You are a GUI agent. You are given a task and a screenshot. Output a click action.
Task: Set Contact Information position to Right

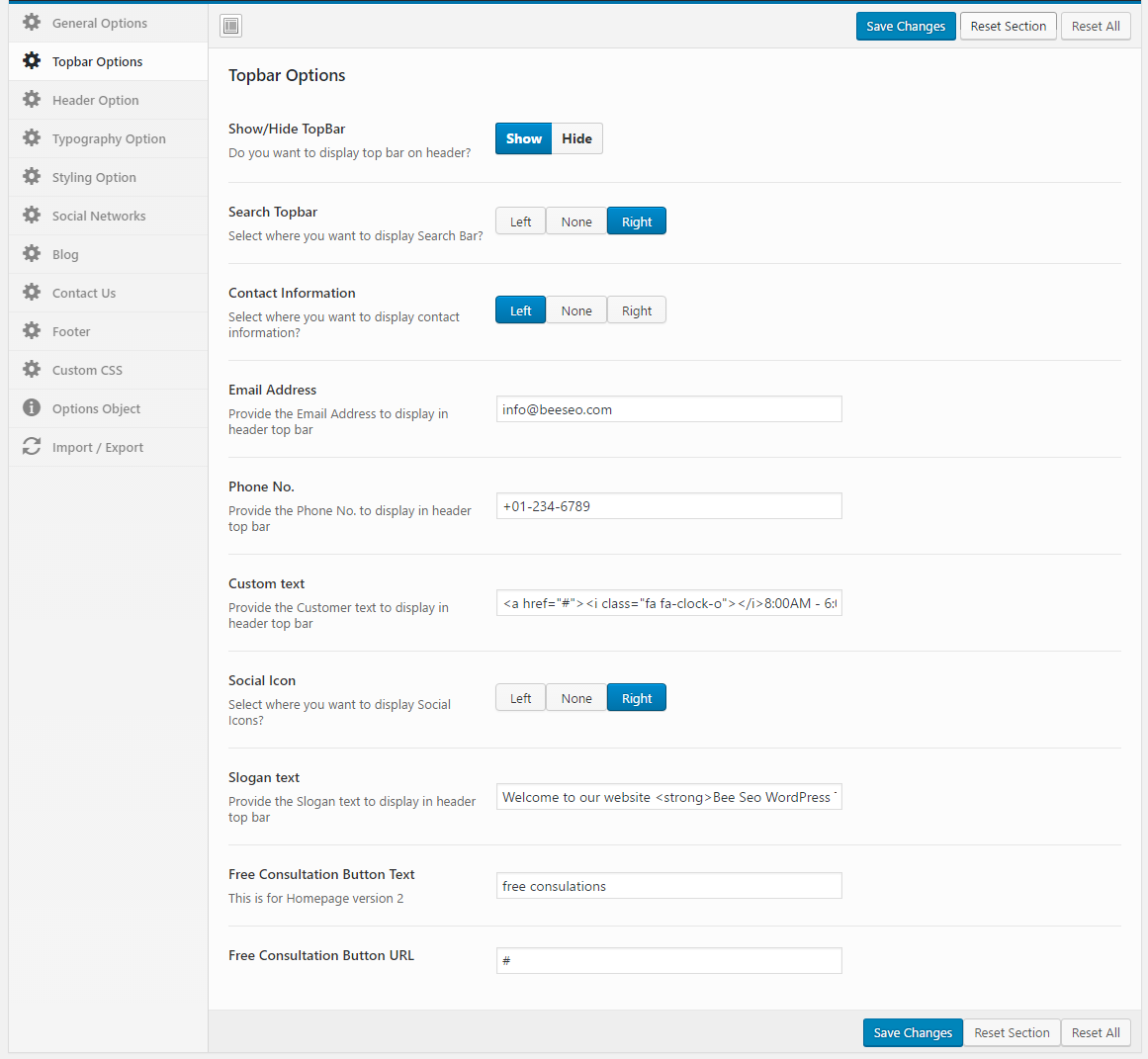pyautogui.click(x=636, y=310)
